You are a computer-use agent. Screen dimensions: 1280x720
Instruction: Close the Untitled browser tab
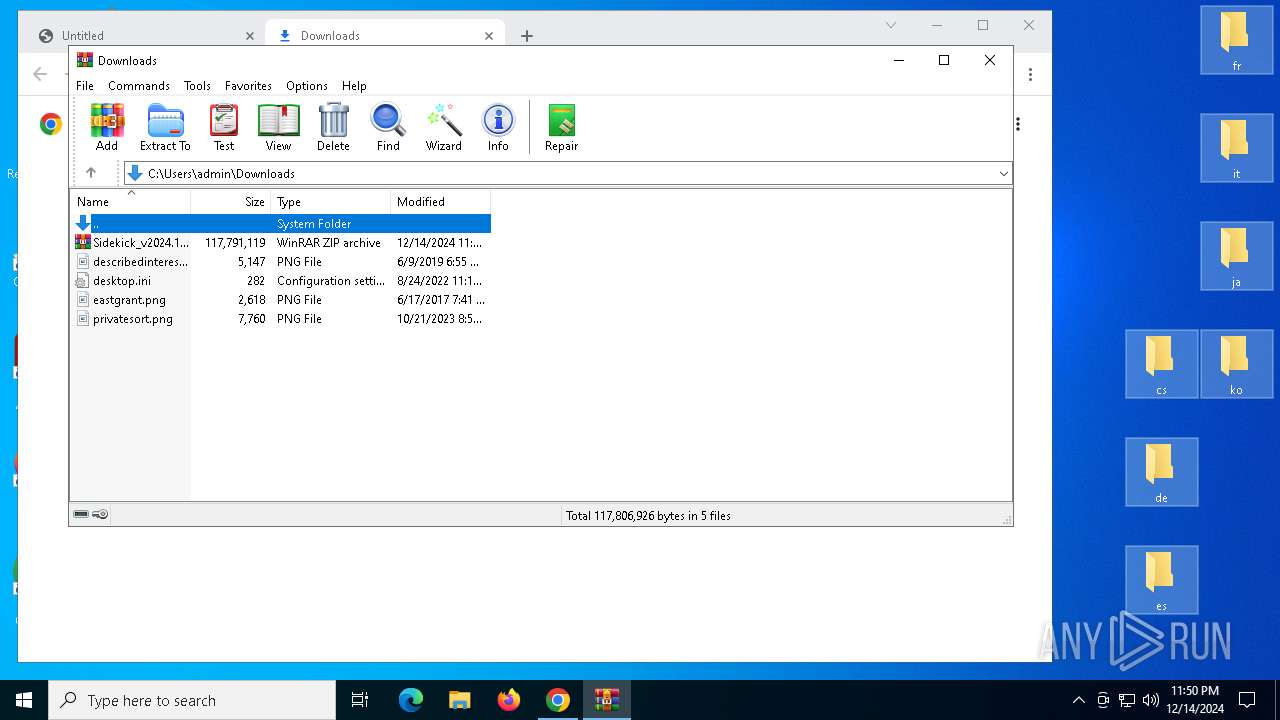point(250,36)
